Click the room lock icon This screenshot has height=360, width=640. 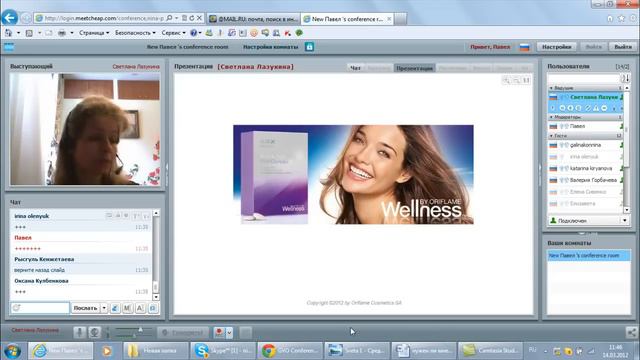tap(309, 47)
